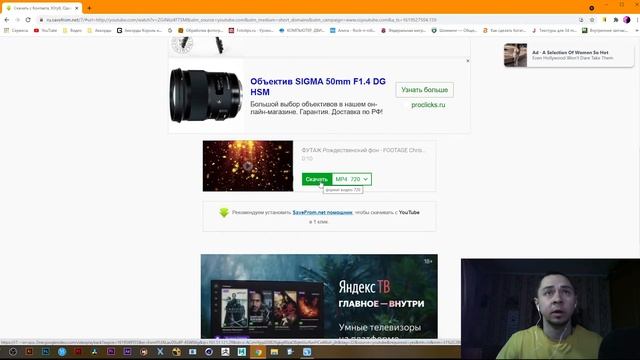Open the Как сделать bookmark

(504, 30)
